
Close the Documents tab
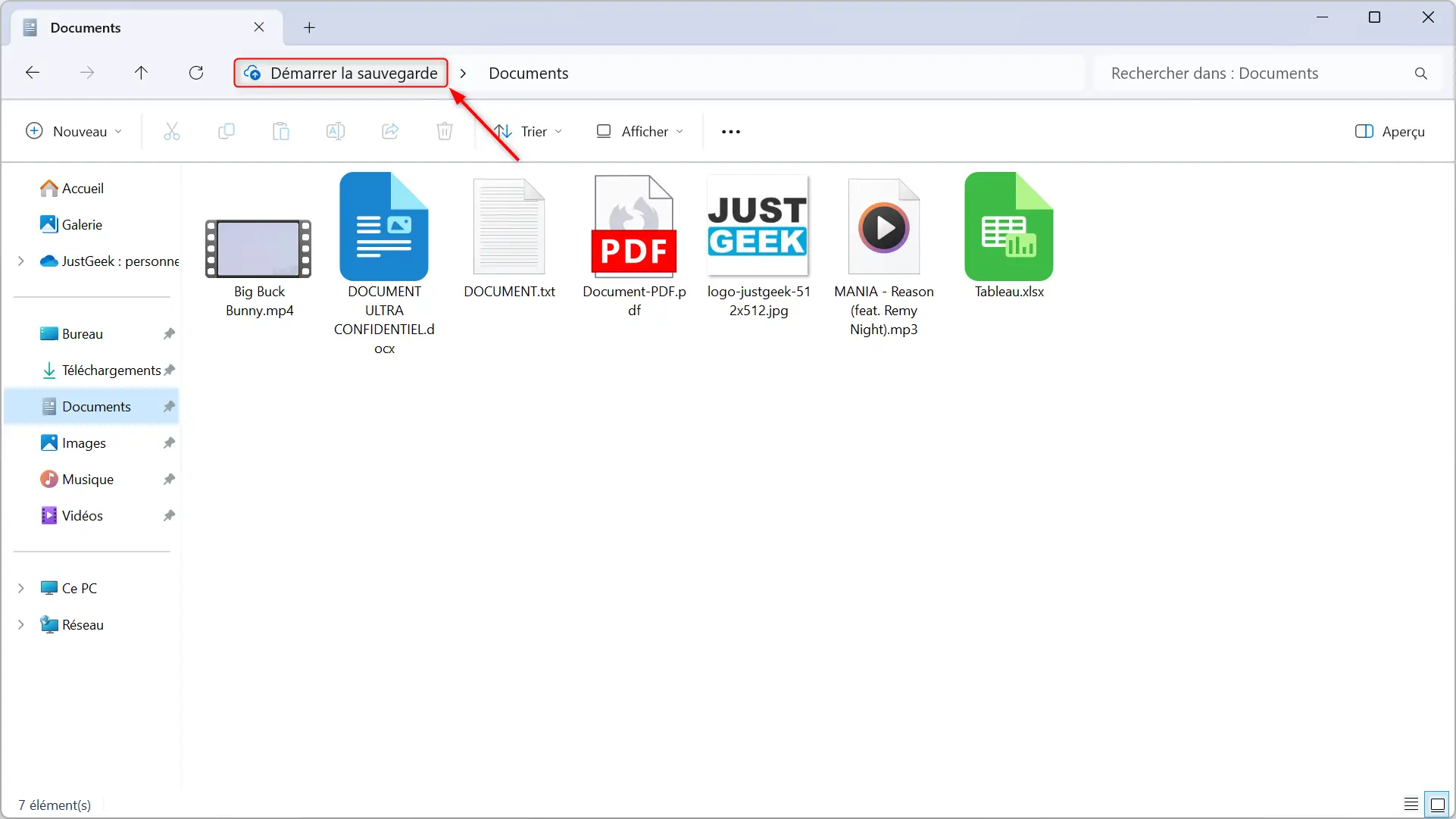[x=259, y=27]
